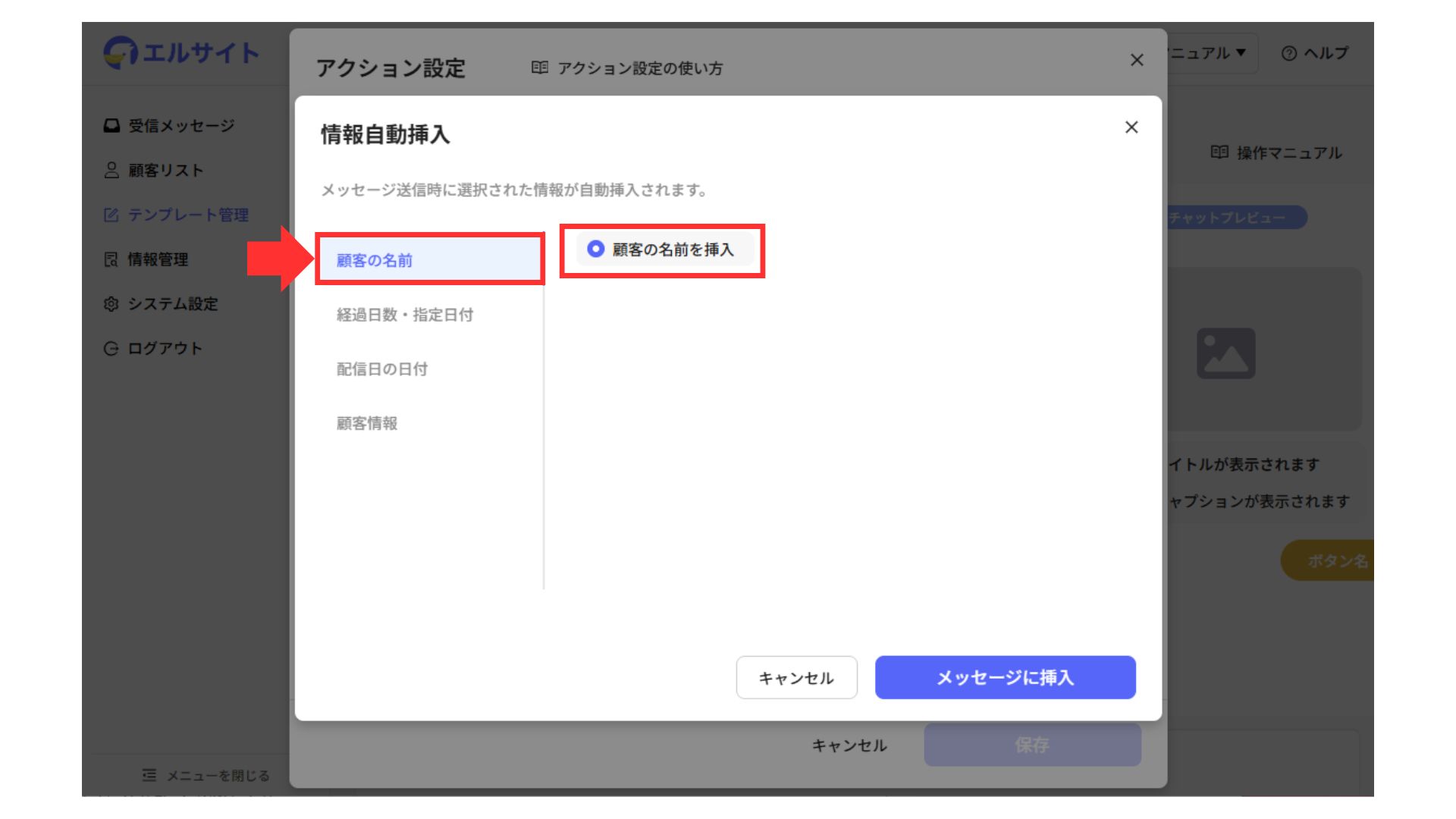The width and height of the screenshot is (1456, 819).
Task: Click the image placeholder in preview
Action: (1225, 353)
